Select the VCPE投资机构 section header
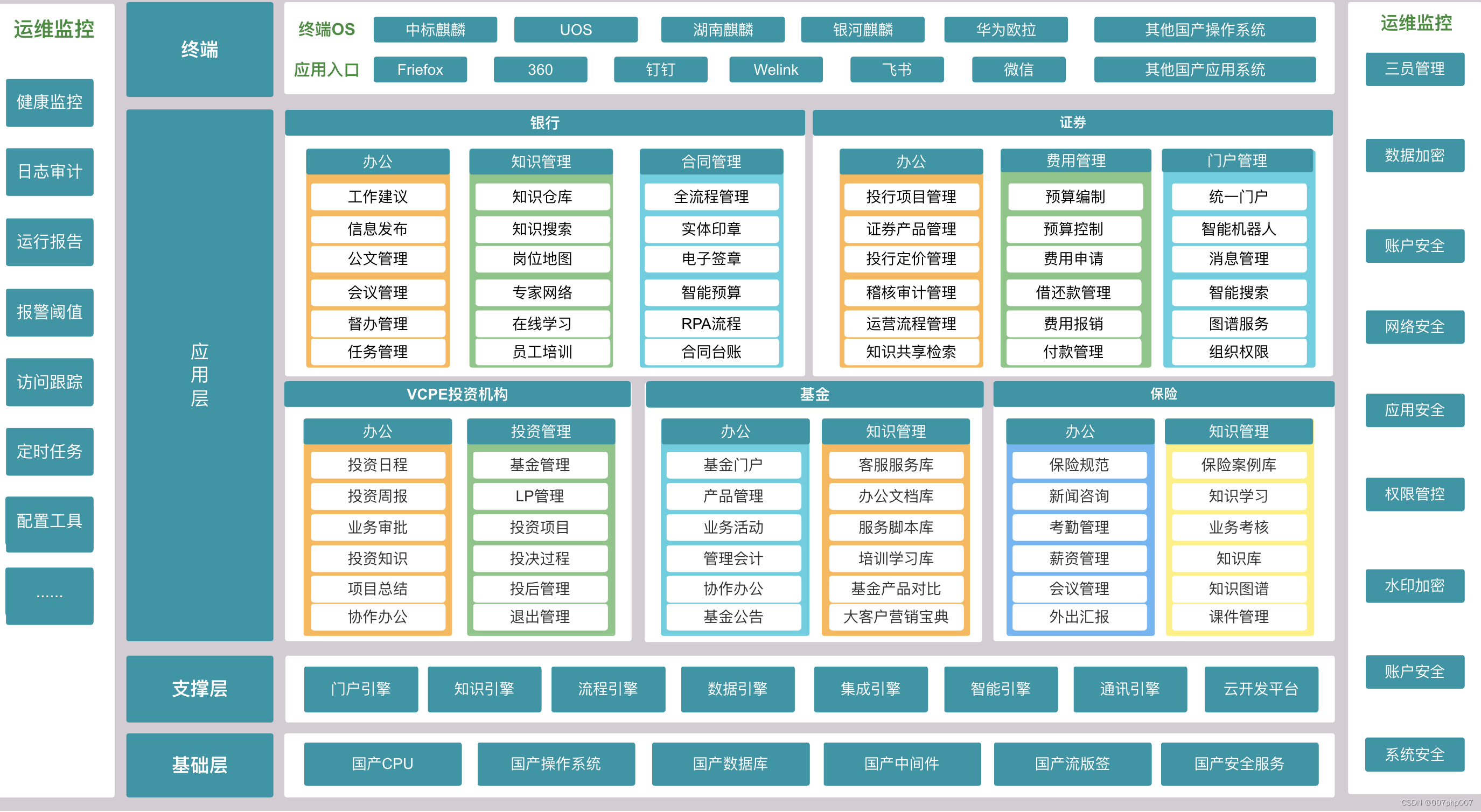 pos(457,394)
